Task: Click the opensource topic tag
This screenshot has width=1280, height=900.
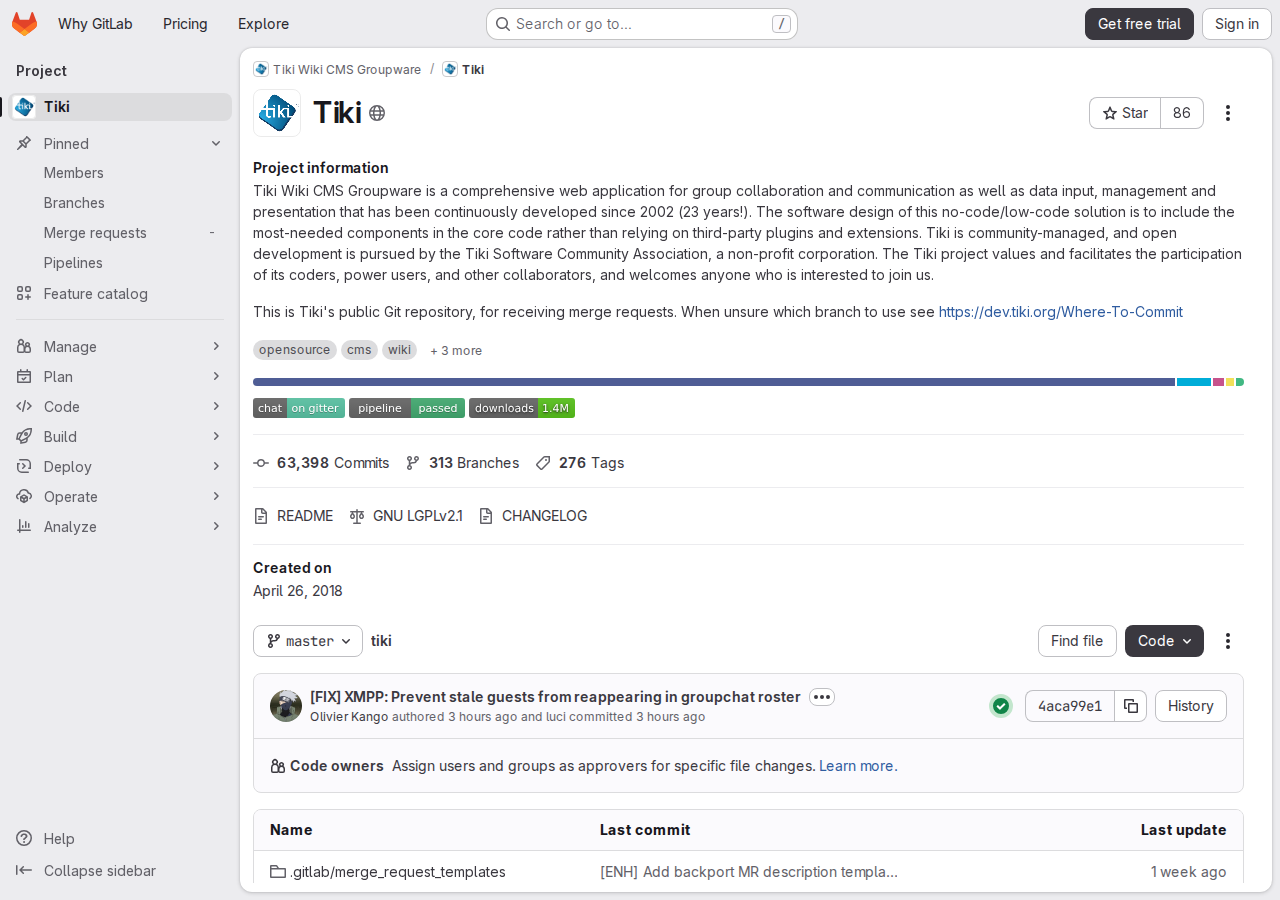Action: (294, 350)
